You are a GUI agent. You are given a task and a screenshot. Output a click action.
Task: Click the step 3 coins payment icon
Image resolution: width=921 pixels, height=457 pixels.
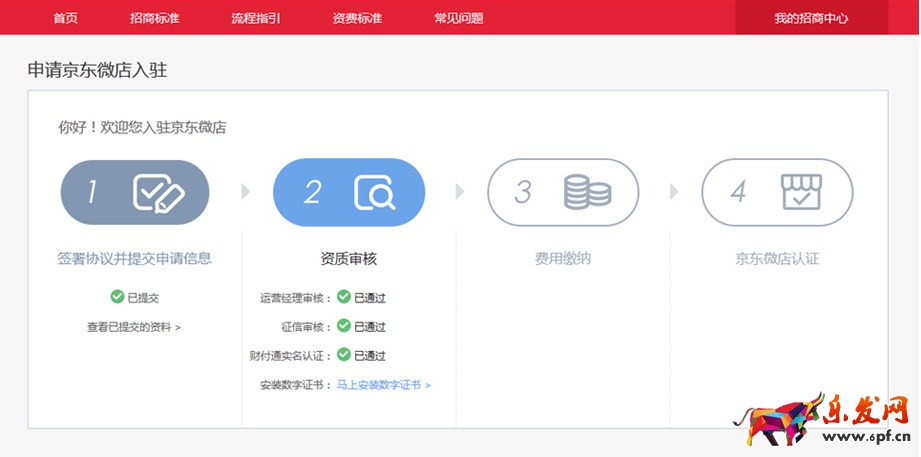point(587,192)
